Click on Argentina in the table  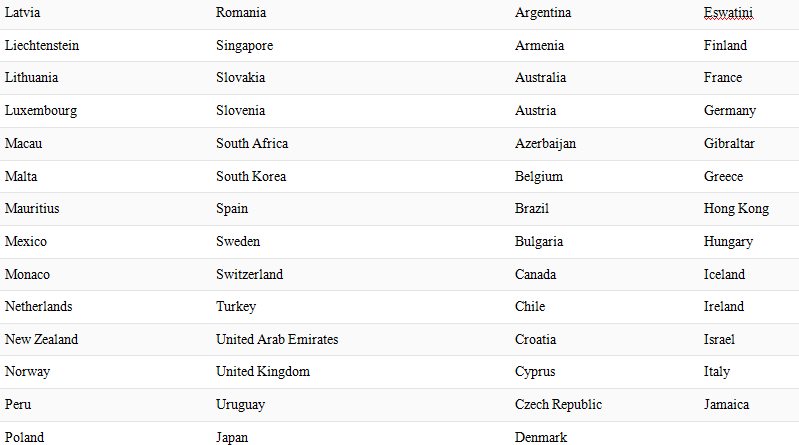[x=543, y=13]
